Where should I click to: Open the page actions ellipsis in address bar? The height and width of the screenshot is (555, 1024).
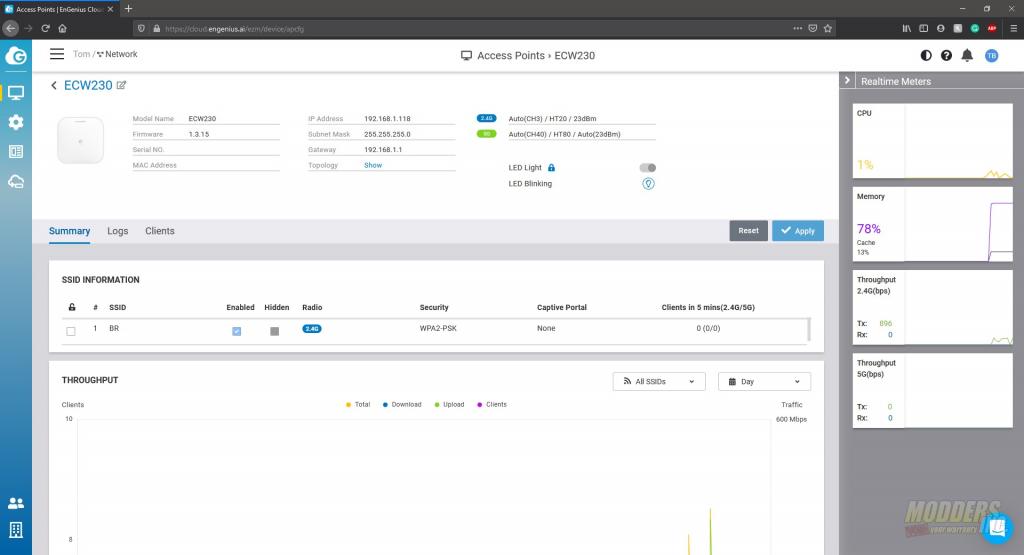tap(797, 28)
